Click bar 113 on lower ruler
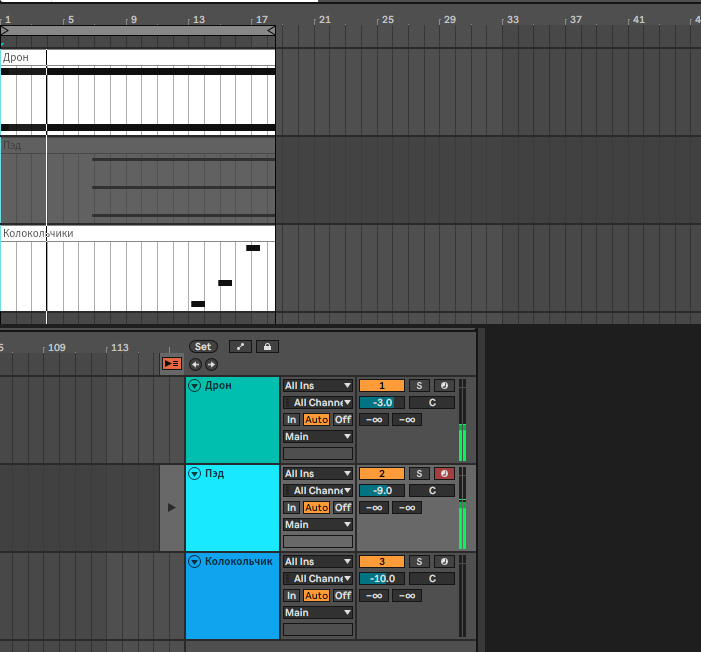 point(120,347)
